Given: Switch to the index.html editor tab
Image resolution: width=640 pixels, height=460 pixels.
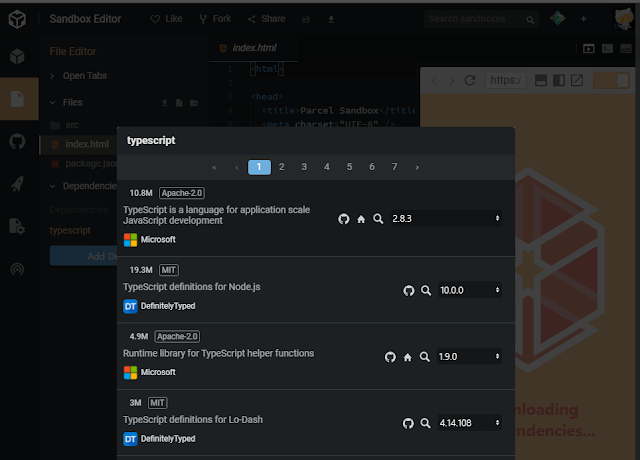Looking at the screenshot, I should 254,48.
